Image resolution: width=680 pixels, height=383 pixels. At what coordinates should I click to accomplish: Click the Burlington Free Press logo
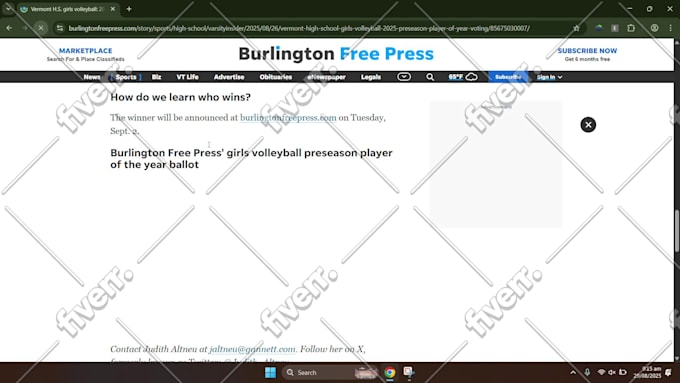[336, 54]
